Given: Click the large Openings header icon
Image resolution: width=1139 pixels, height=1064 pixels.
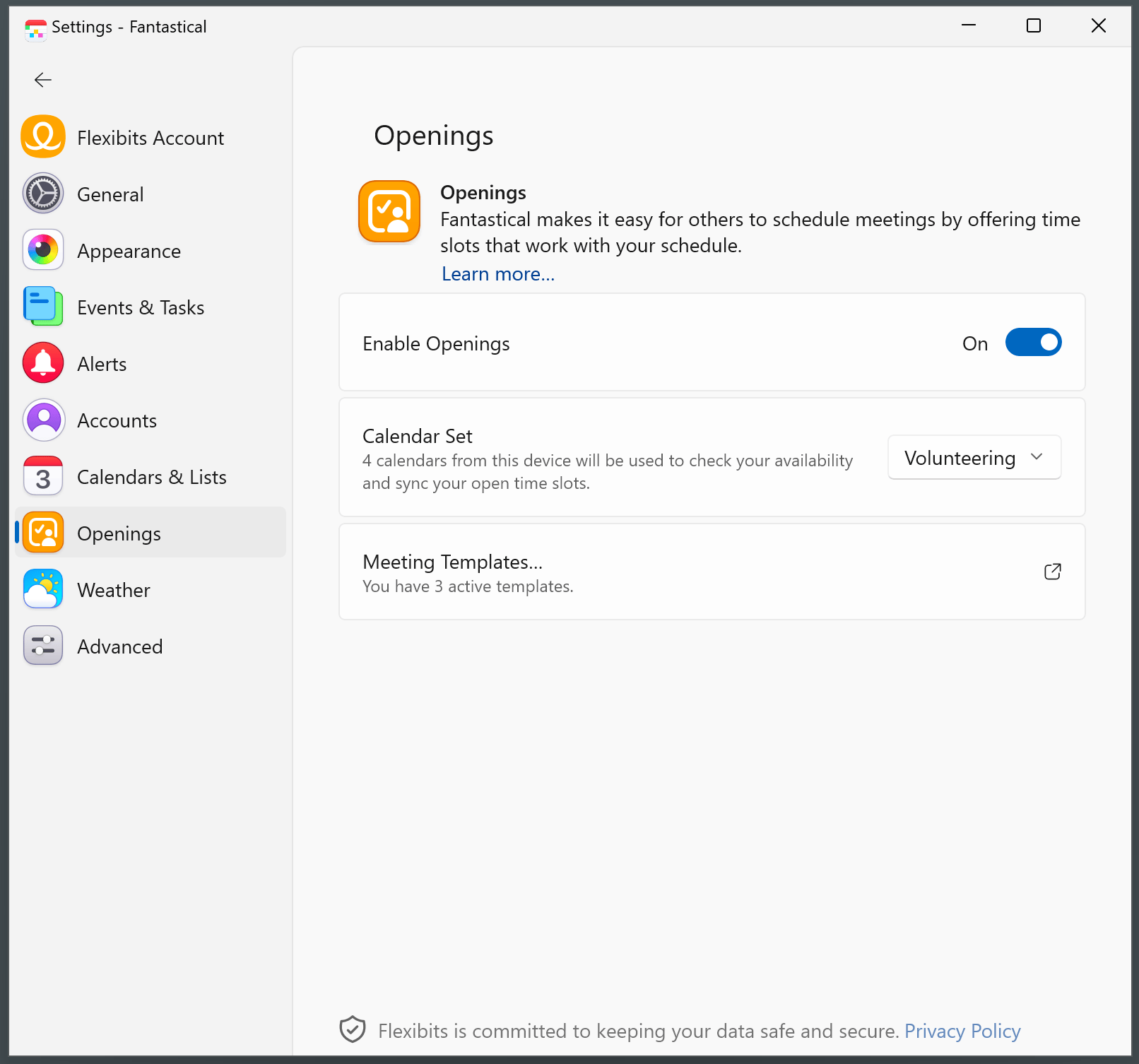Looking at the screenshot, I should 389,211.
